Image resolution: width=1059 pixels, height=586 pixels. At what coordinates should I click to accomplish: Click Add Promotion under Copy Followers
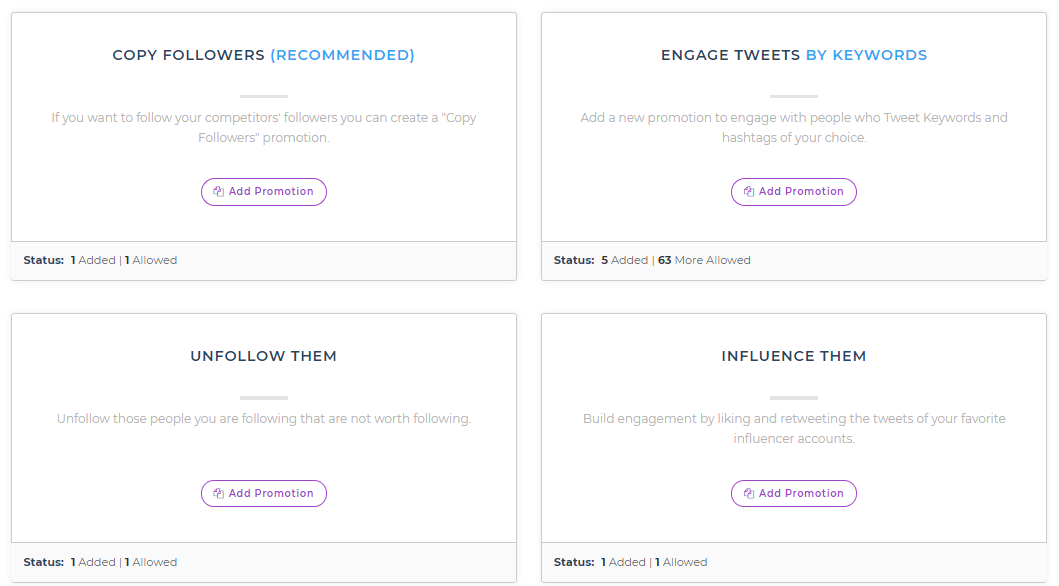tap(263, 191)
